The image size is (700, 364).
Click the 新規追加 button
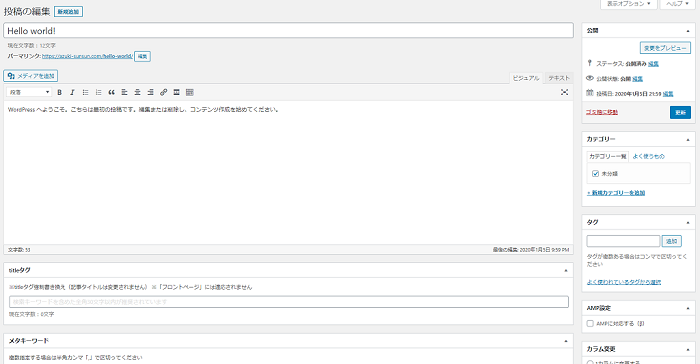[x=68, y=12]
